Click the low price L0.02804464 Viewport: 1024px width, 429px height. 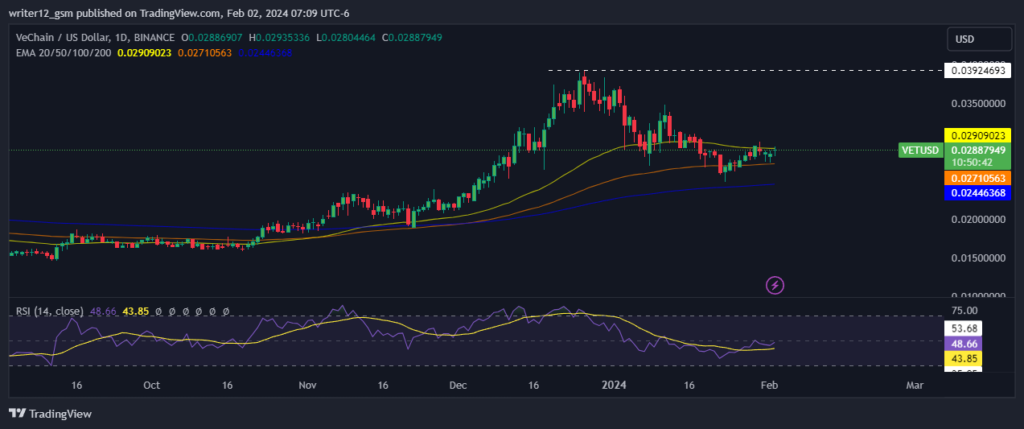click(x=345, y=39)
